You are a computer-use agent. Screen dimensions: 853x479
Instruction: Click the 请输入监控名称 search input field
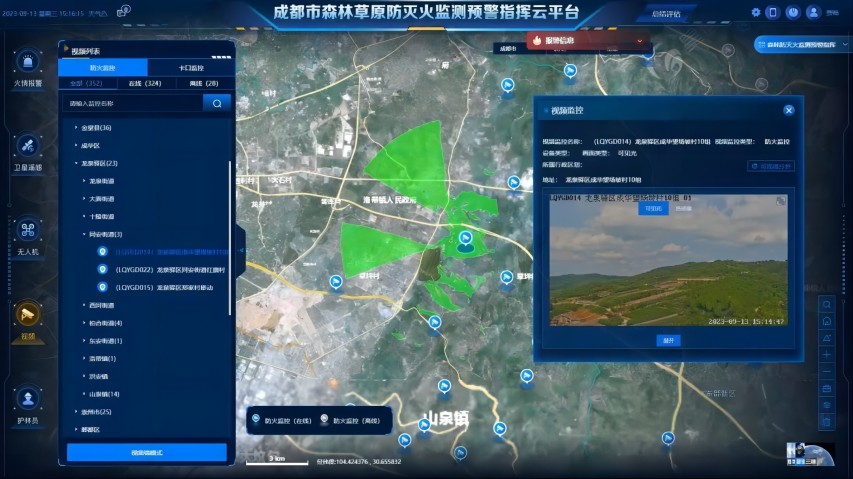coord(132,102)
